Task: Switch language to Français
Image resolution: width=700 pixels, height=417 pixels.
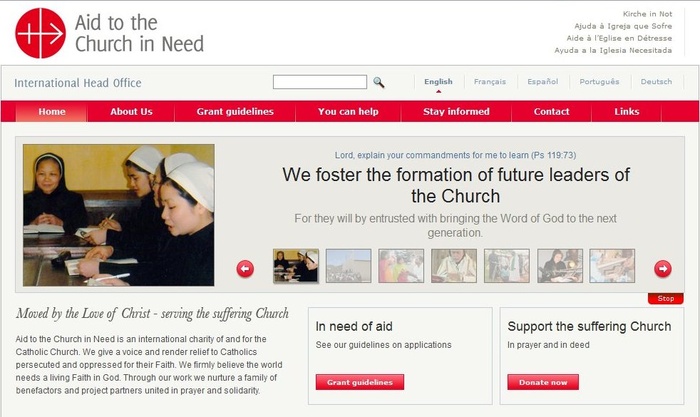Action: click(x=490, y=82)
